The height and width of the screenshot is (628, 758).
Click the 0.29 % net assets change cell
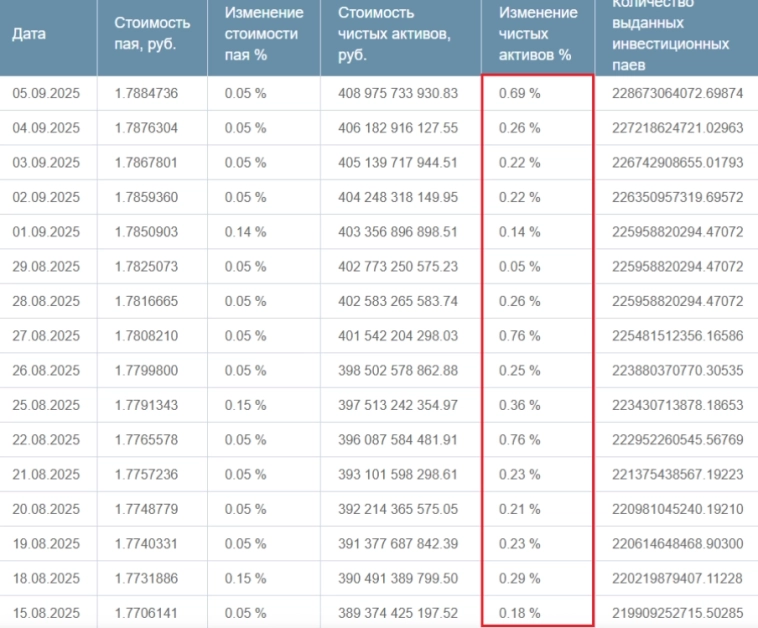[x=519, y=578]
